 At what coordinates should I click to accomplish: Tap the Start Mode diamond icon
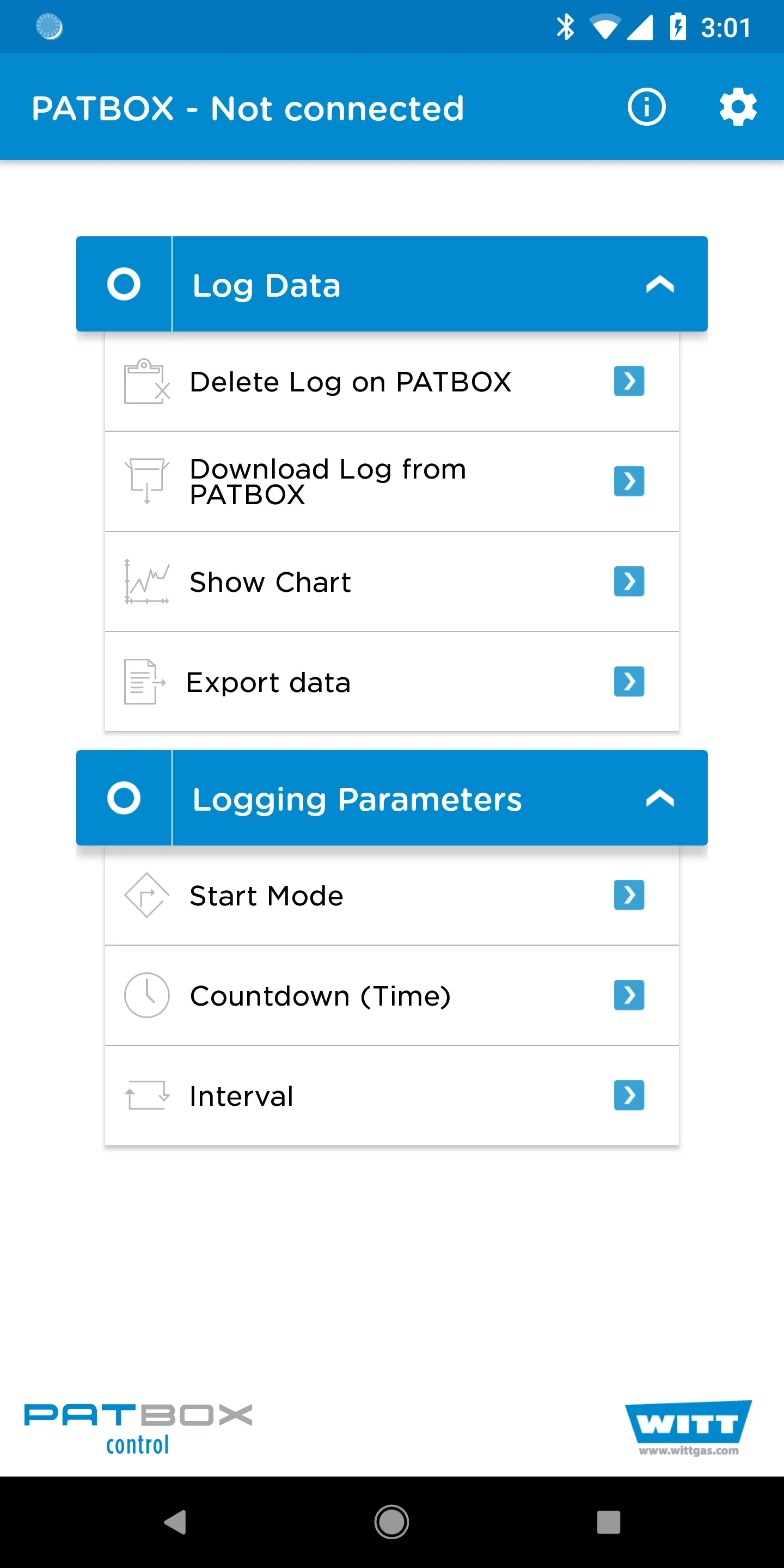click(x=146, y=895)
